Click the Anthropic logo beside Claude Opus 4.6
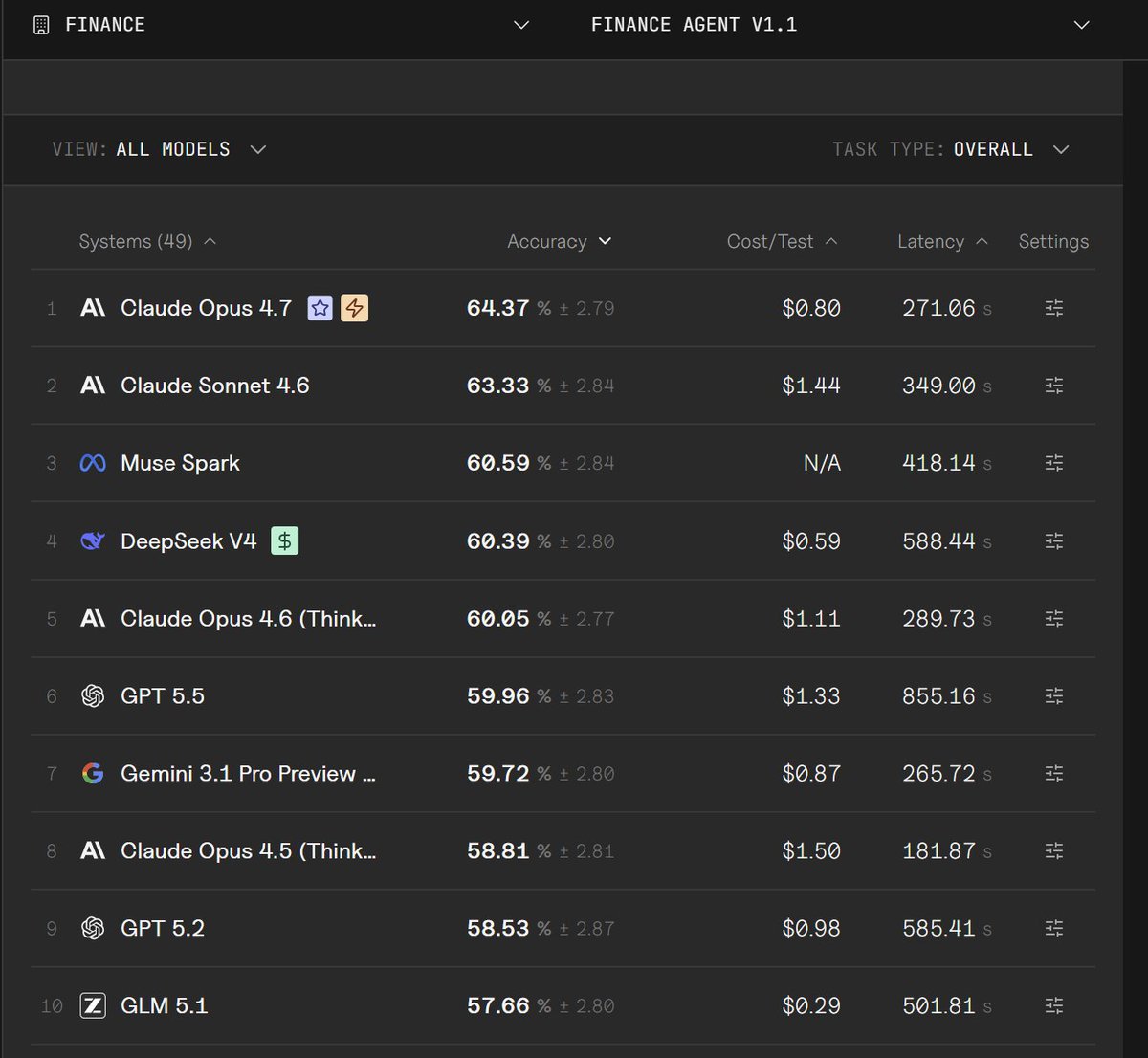This screenshot has height=1058, width=1148. (93, 619)
